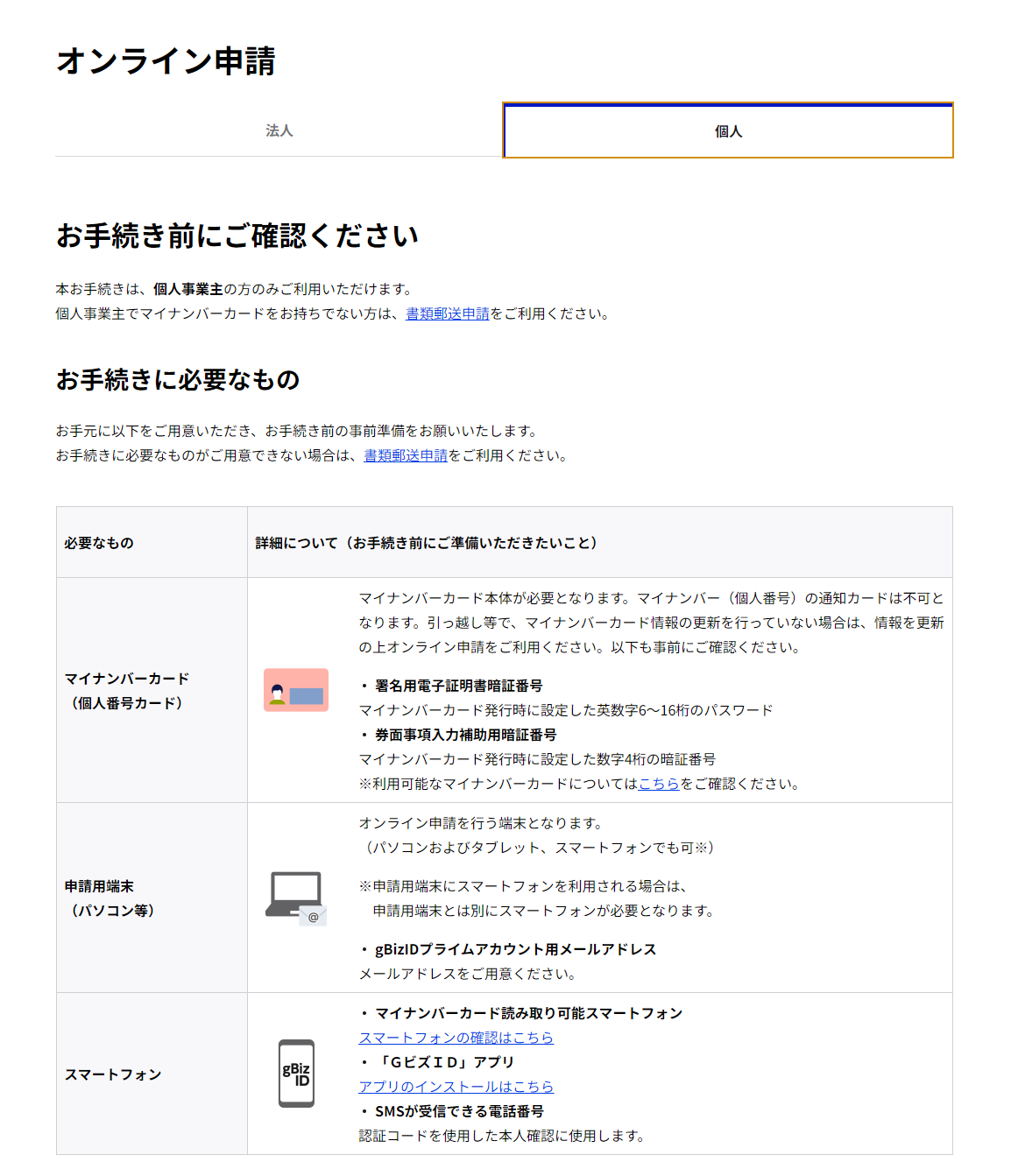Click the gBiz ID smartphone icon
1018x1176 pixels.
coord(296,1074)
